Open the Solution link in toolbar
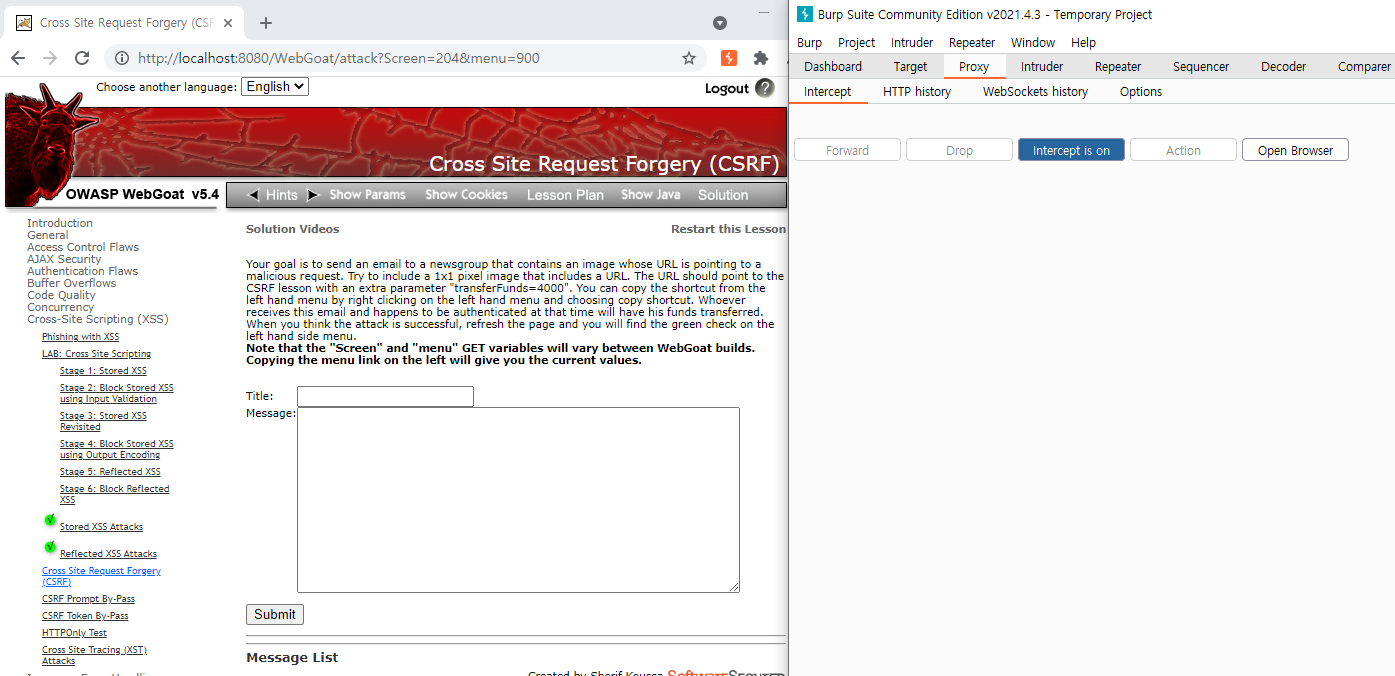Viewport: 1395px width, 676px height. (723, 195)
